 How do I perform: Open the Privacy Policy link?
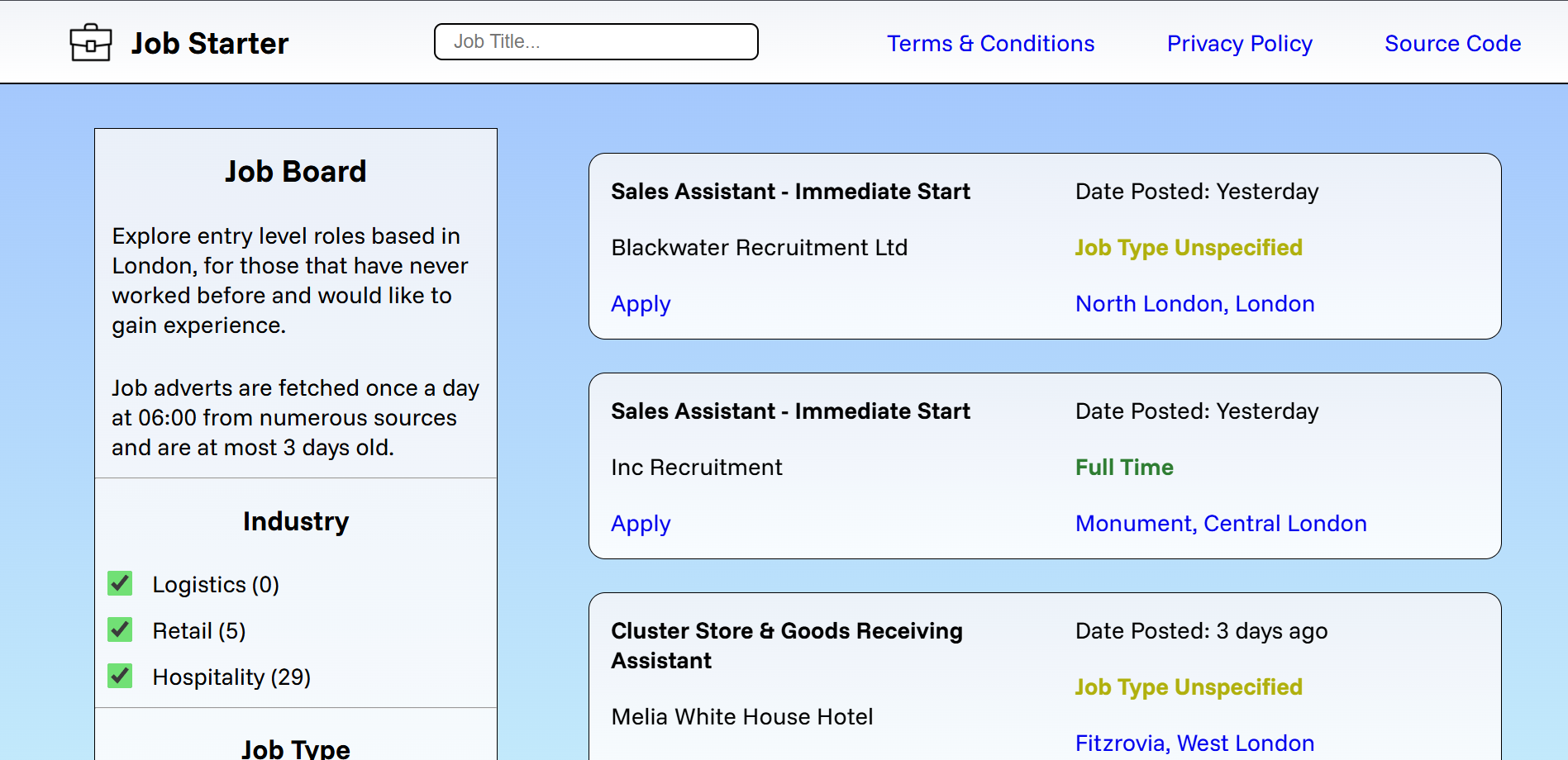[x=1239, y=43]
